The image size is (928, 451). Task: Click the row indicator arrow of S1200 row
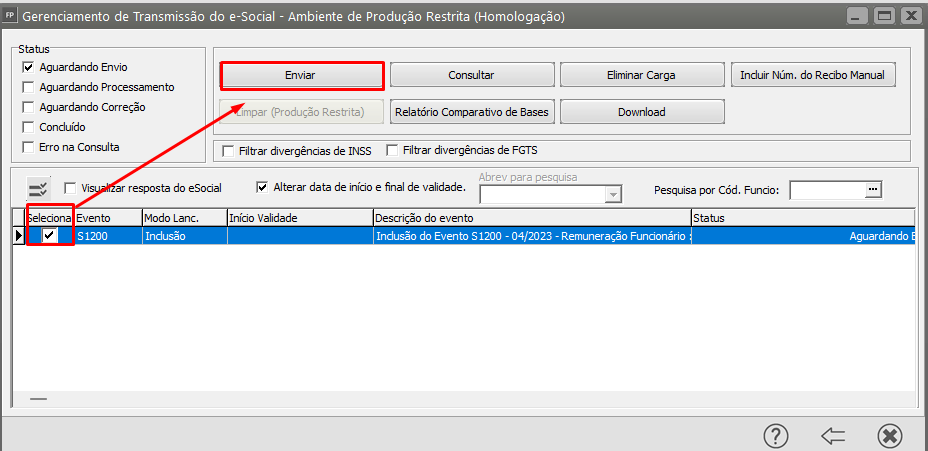pyautogui.click(x=18, y=236)
